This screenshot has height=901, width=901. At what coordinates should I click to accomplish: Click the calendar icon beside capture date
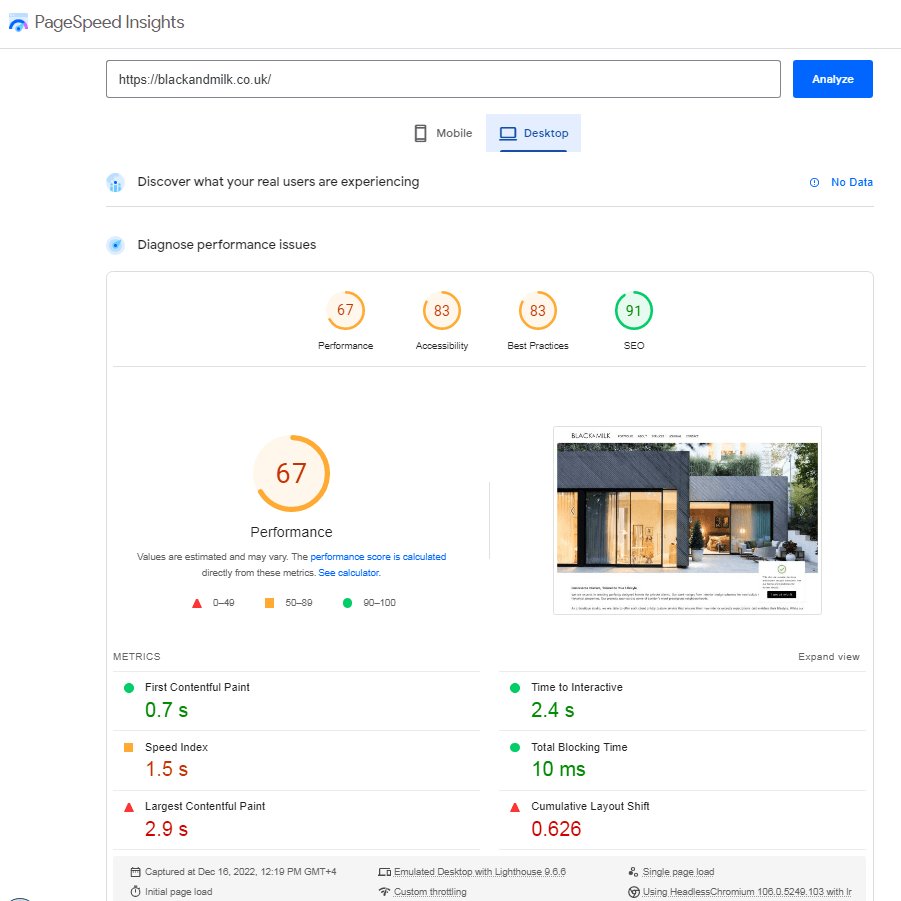(135, 872)
